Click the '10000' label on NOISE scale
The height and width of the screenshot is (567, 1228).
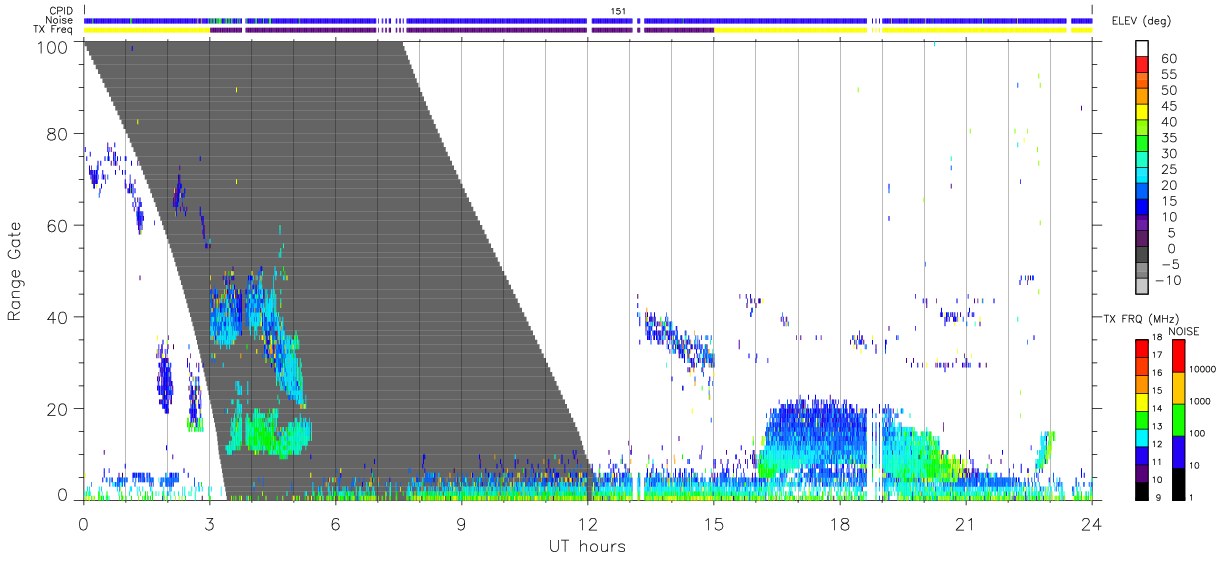[1203, 370]
